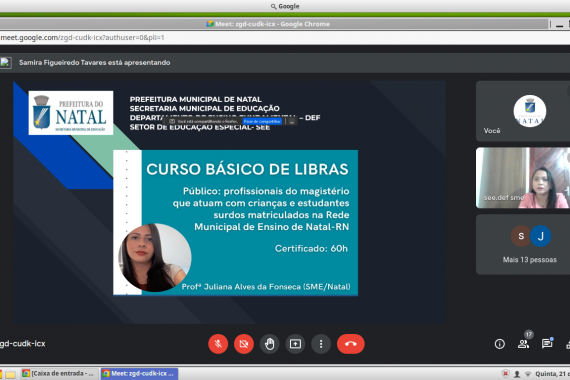Select the Meet zgd-cudk-icx taskbar item
Viewport: 570px width, 380px height.
tap(139, 373)
